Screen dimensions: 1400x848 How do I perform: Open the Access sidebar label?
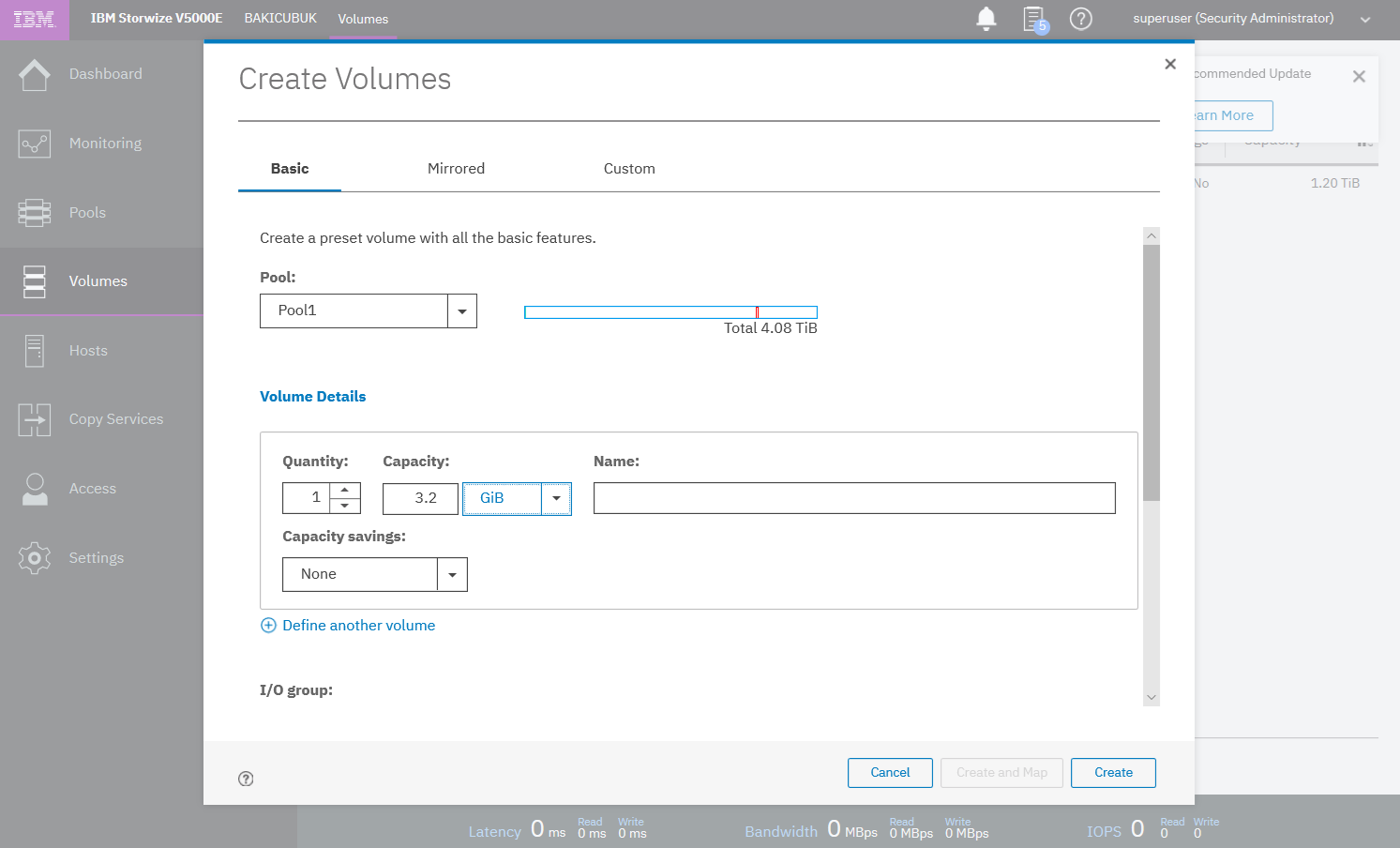[93, 489]
